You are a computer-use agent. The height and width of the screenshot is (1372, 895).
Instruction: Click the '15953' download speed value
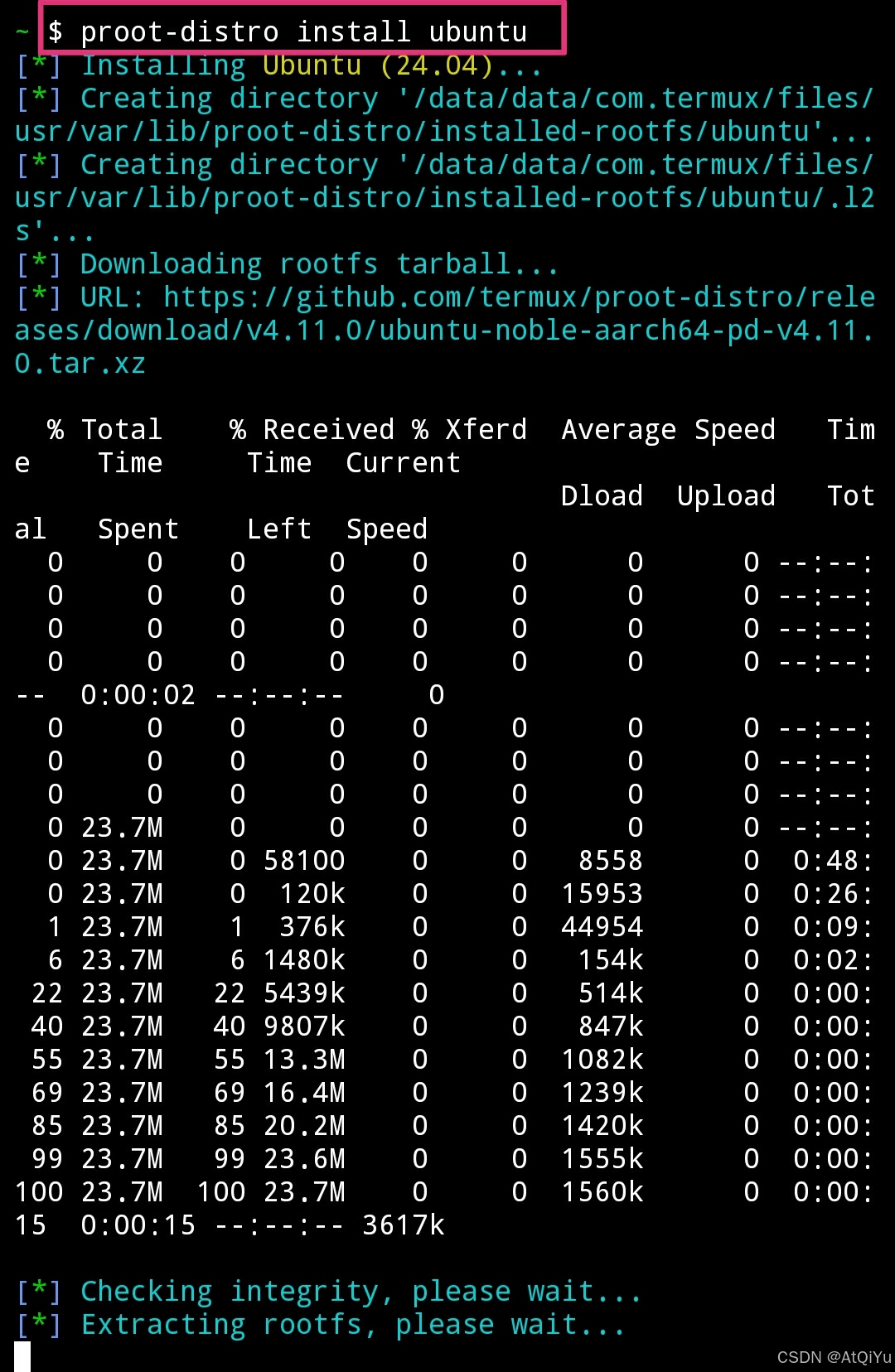(x=602, y=893)
